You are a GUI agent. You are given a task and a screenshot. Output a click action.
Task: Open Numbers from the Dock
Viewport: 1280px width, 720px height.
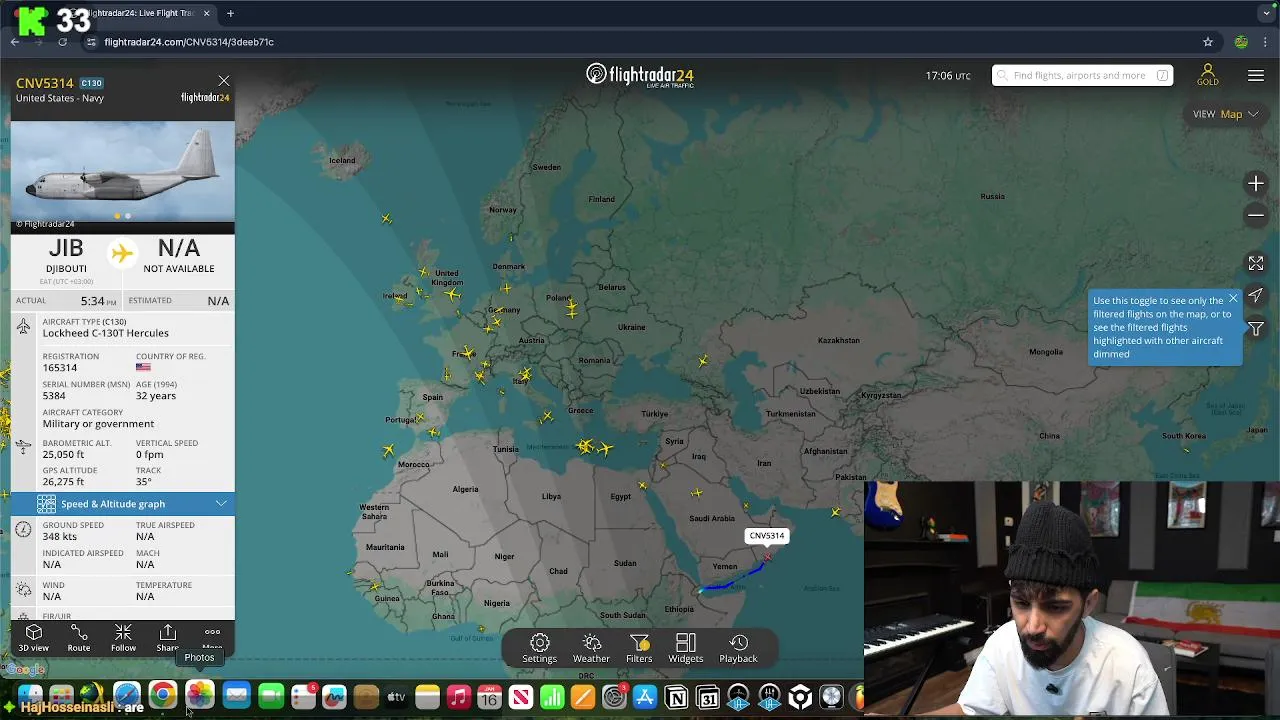[x=552, y=697]
